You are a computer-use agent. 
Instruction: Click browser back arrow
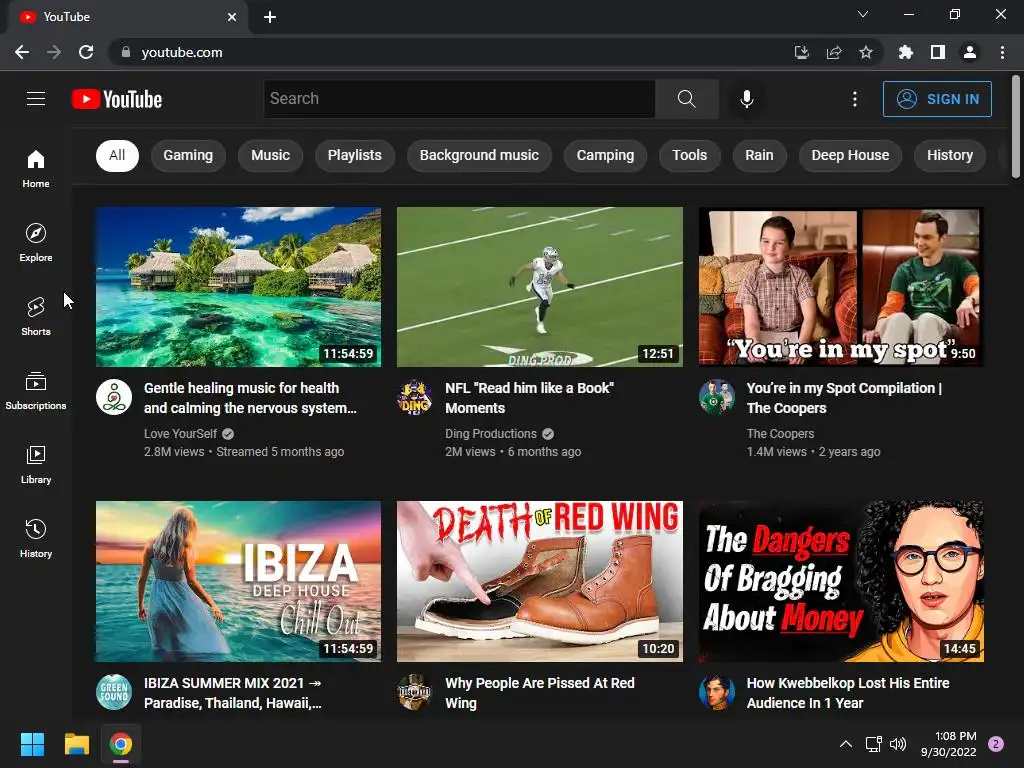pos(22,52)
